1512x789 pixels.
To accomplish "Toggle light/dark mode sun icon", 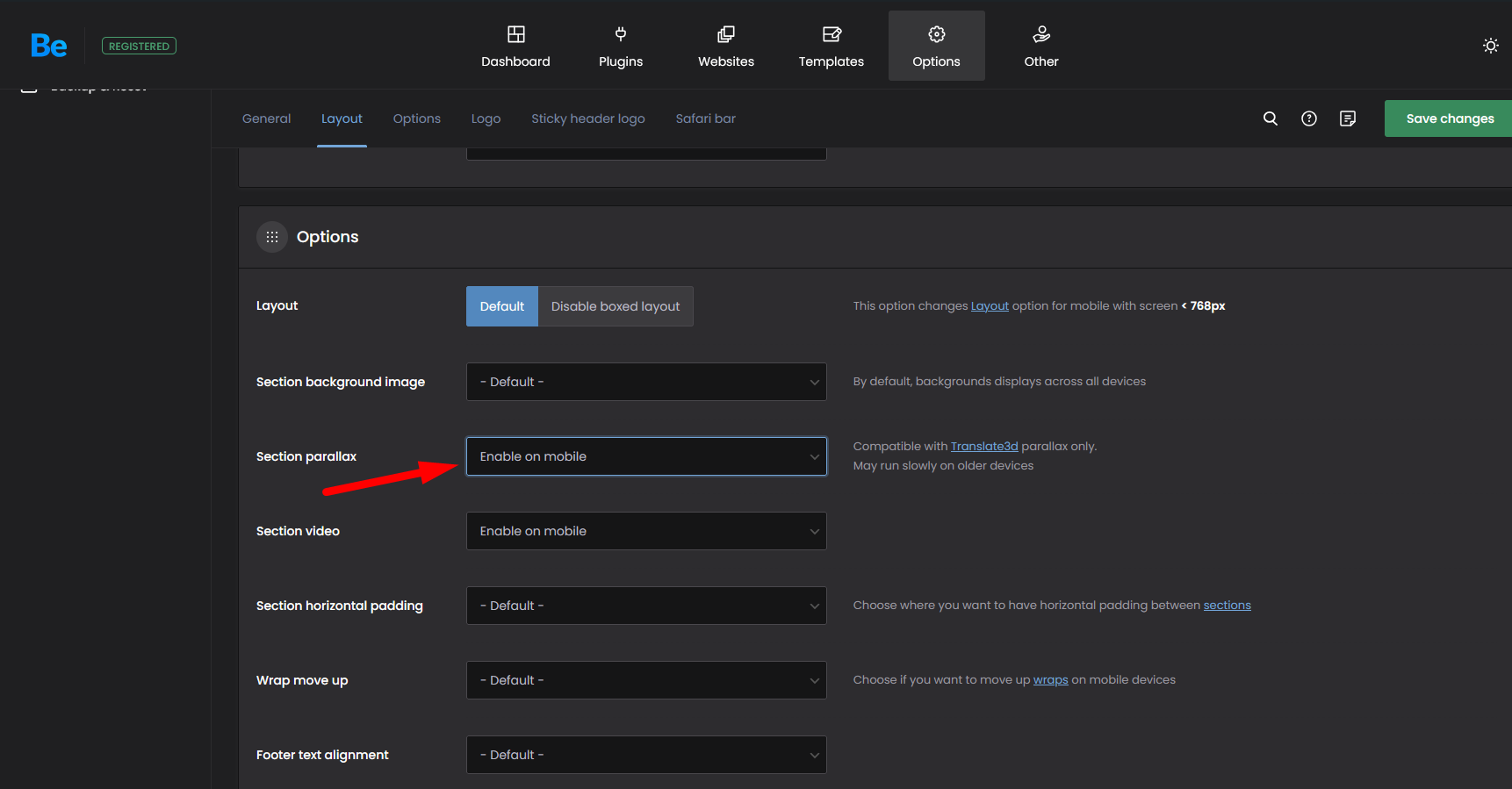I will pyautogui.click(x=1491, y=46).
